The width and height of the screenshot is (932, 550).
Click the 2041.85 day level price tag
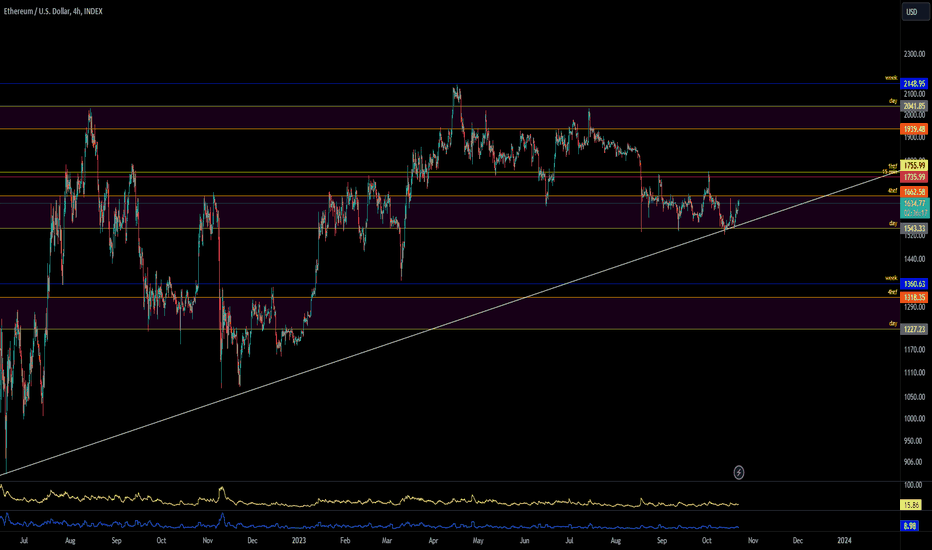click(913, 106)
